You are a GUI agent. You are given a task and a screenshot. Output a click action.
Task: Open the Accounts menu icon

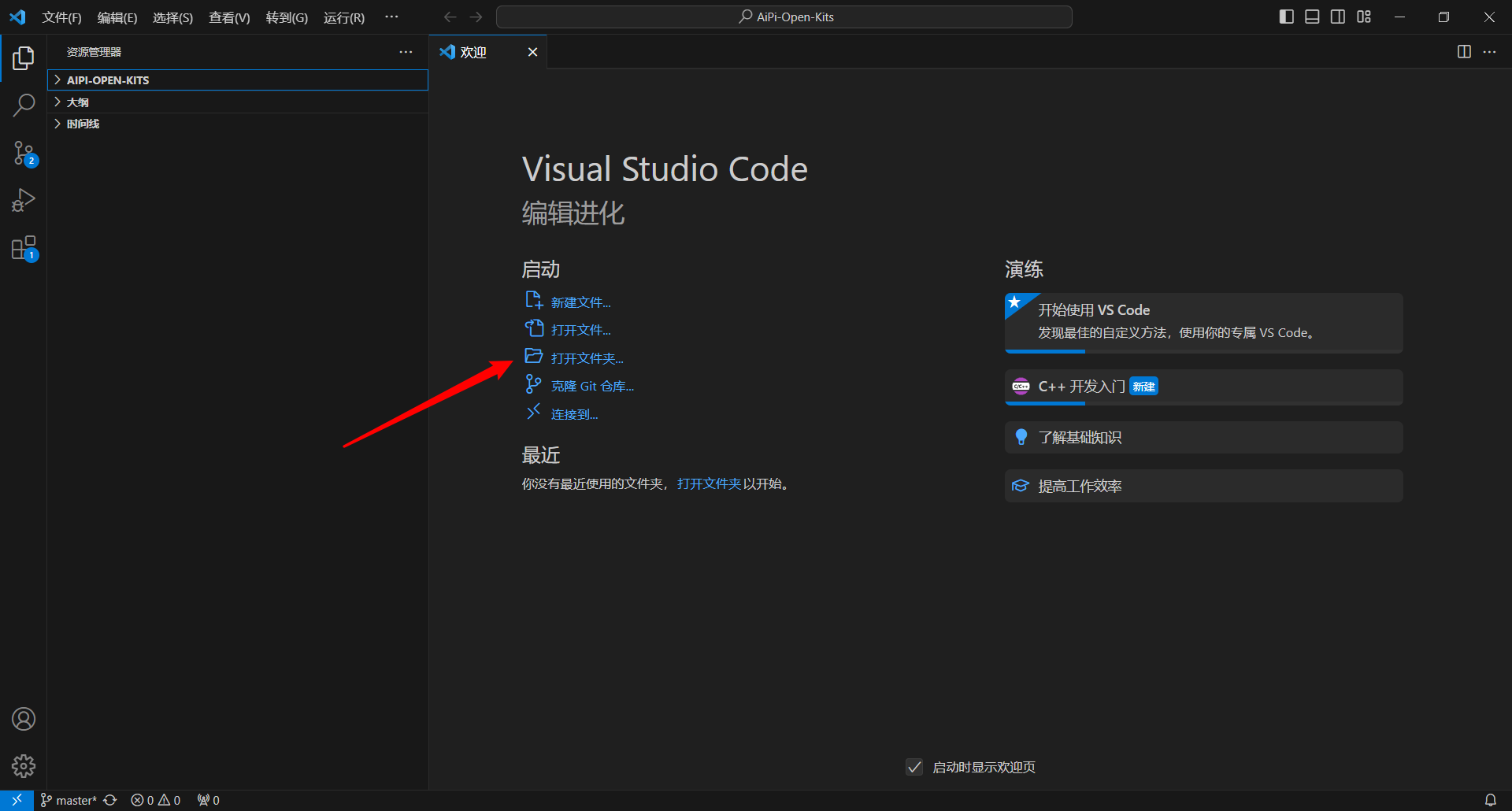pos(24,719)
